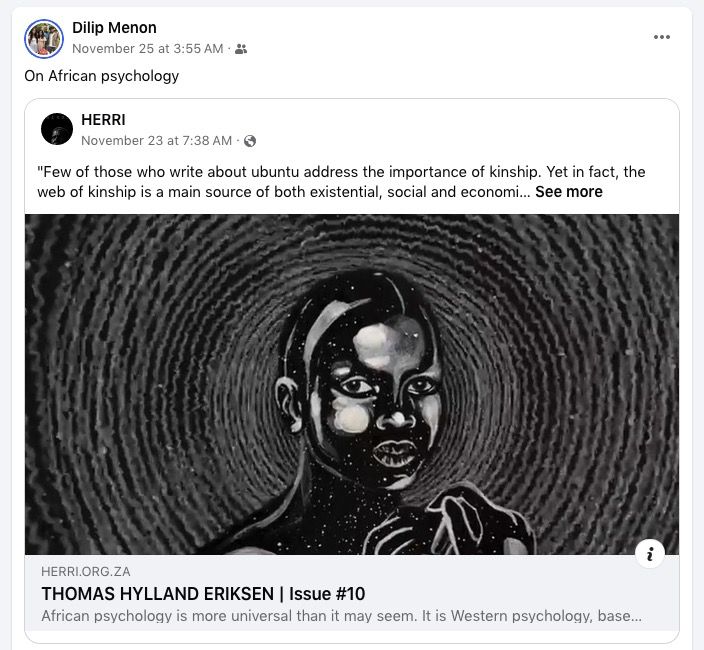The image size is (704, 650).
Task: Open the three-dot post options menu
Action: pyautogui.click(x=661, y=37)
